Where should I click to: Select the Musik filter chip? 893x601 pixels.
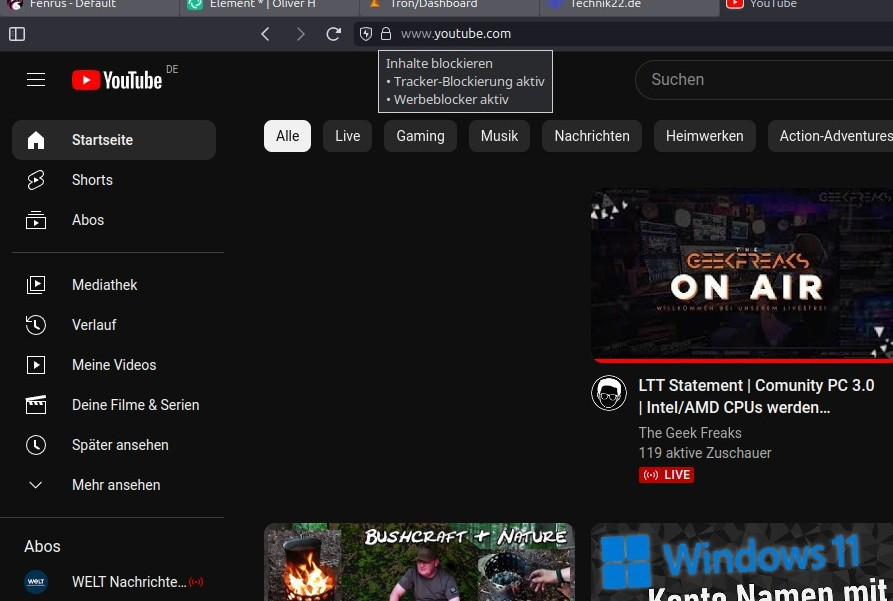[x=499, y=136]
